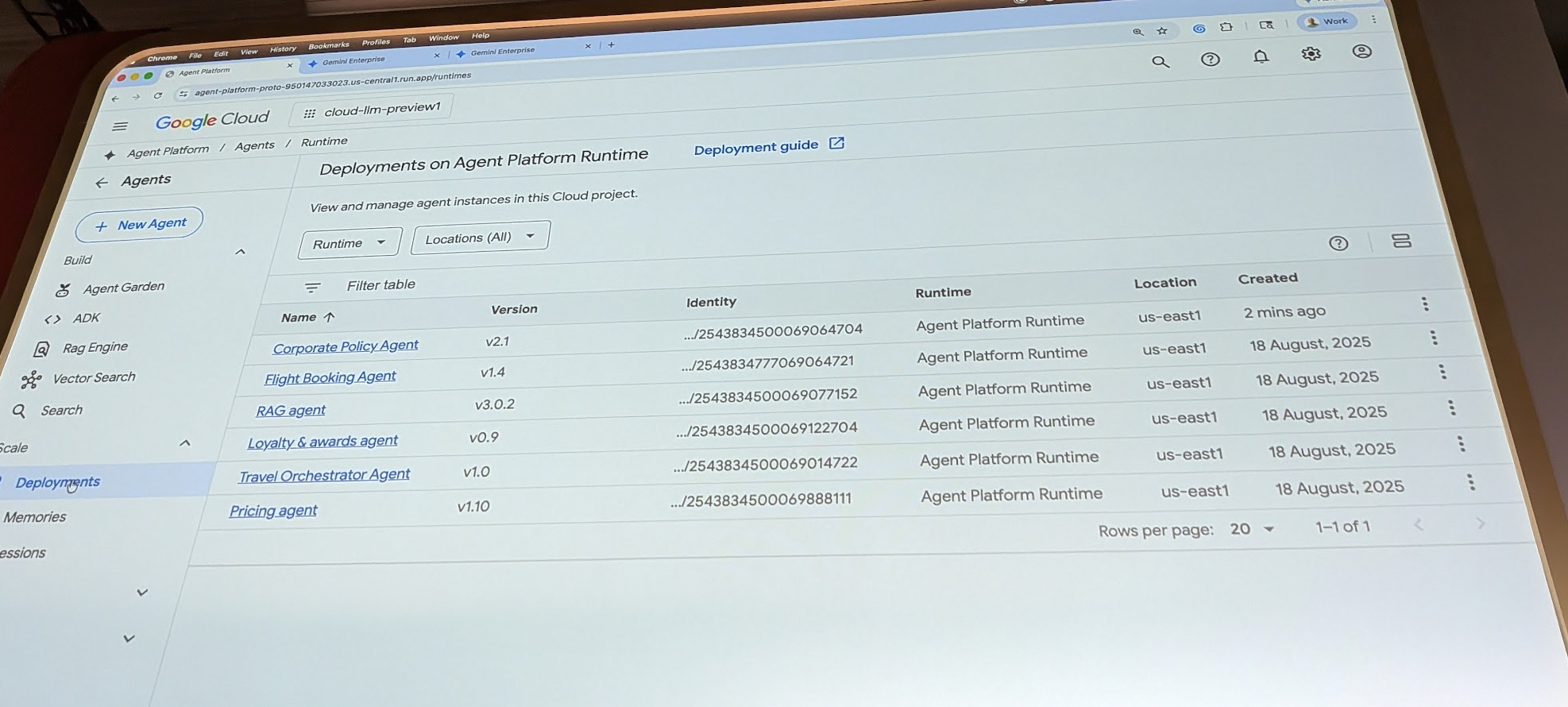1568x707 pixels.
Task: Collapse the Build section in sidebar
Action: point(240,252)
